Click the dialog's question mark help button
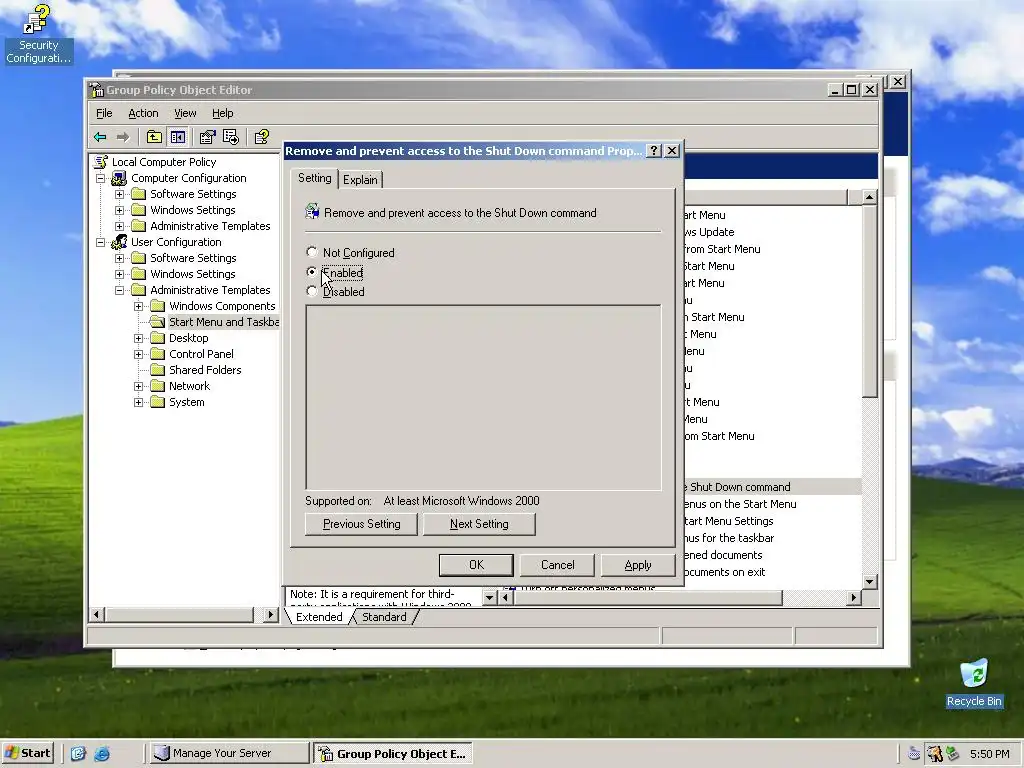Screen dimensions: 1024x768 point(654,151)
